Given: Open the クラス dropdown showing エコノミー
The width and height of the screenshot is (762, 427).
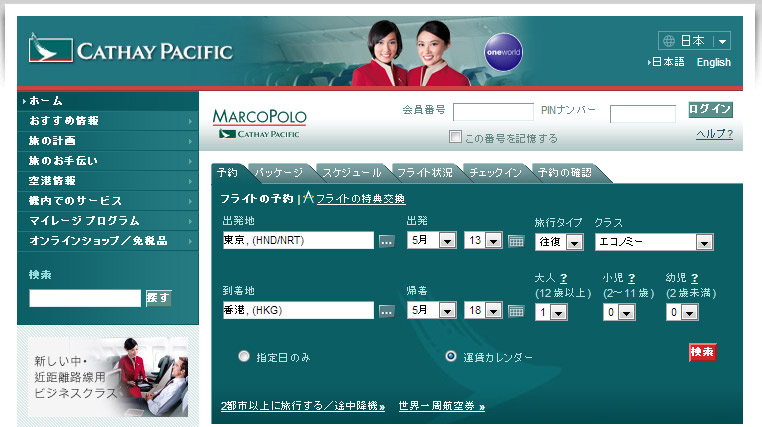Looking at the screenshot, I should pyautogui.click(x=654, y=242).
